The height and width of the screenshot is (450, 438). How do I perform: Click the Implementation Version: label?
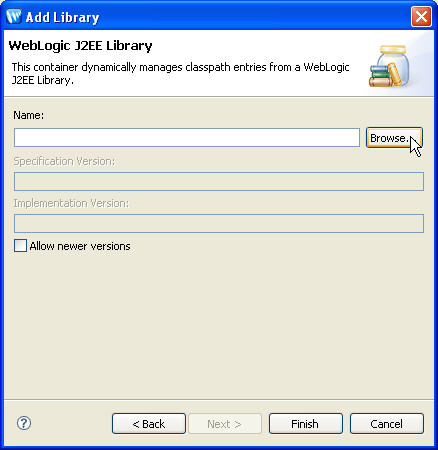(x=71, y=203)
